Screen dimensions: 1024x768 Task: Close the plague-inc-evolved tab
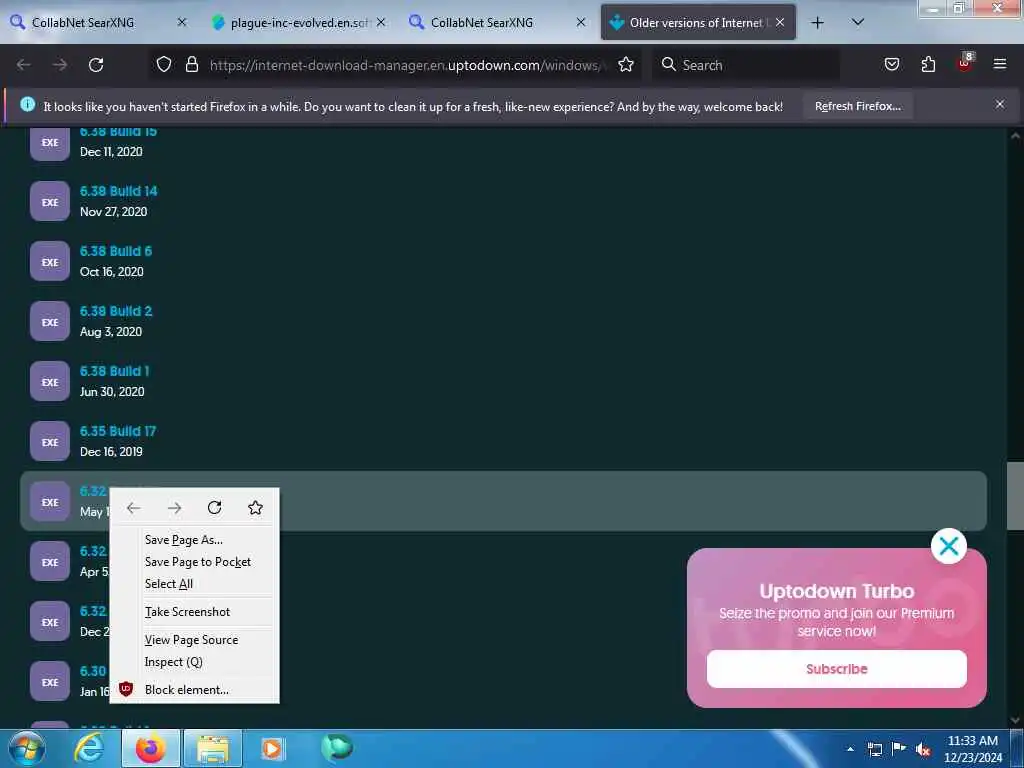coord(381,22)
